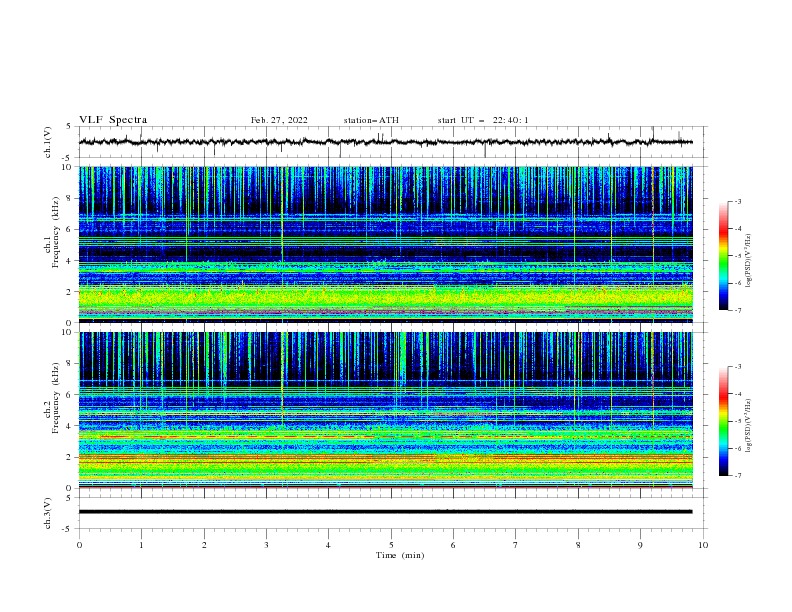The width and height of the screenshot is (792, 612).
Task: Click the ch.1 "Frequency (kHz)" axis label
Action: pos(55,233)
